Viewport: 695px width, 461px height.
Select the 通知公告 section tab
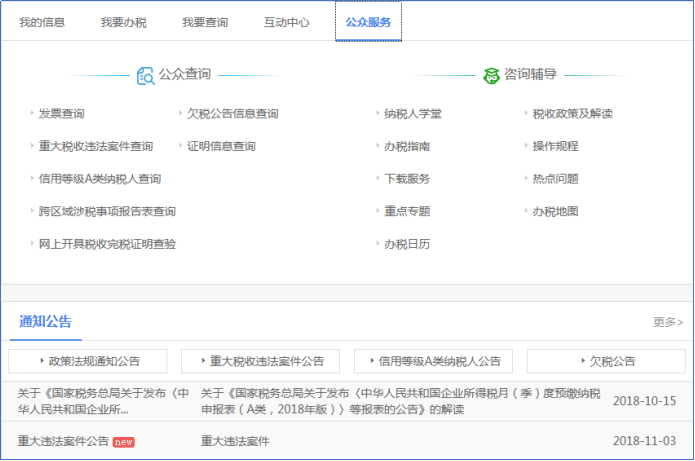pos(45,321)
